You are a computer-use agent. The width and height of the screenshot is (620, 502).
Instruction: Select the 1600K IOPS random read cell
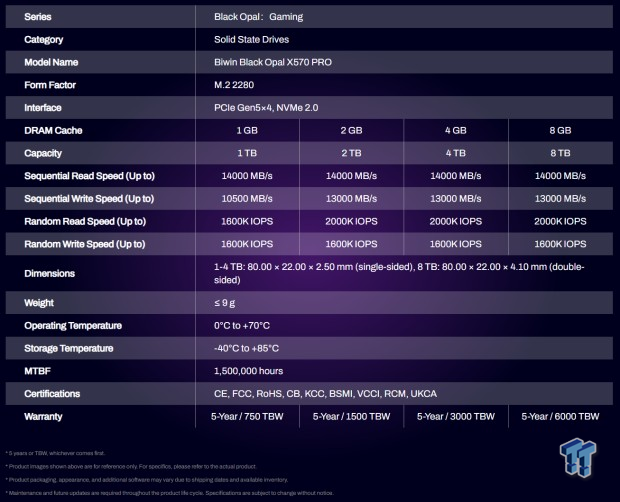(x=247, y=221)
